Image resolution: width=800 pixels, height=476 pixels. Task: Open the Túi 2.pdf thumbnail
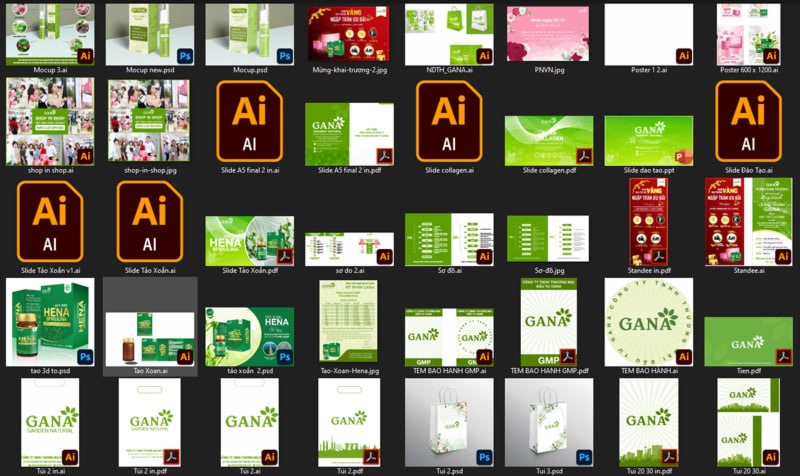[x=349, y=422]
